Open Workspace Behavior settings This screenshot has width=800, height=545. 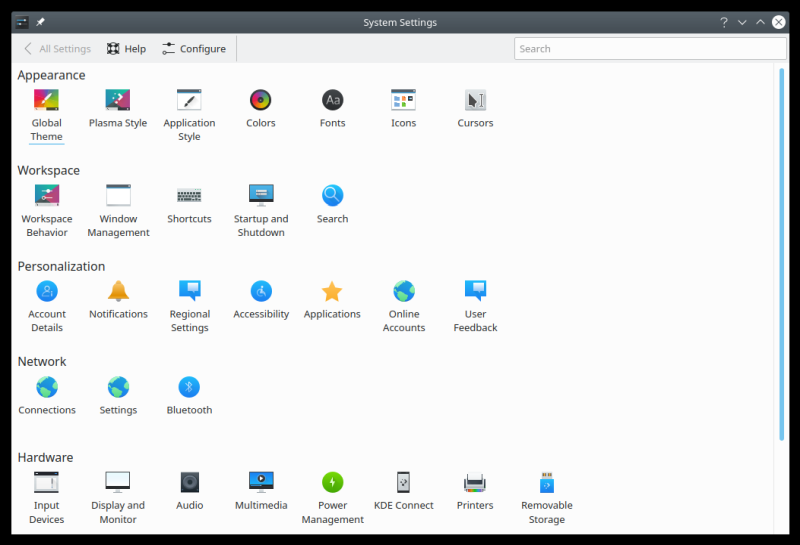(47, 210)
